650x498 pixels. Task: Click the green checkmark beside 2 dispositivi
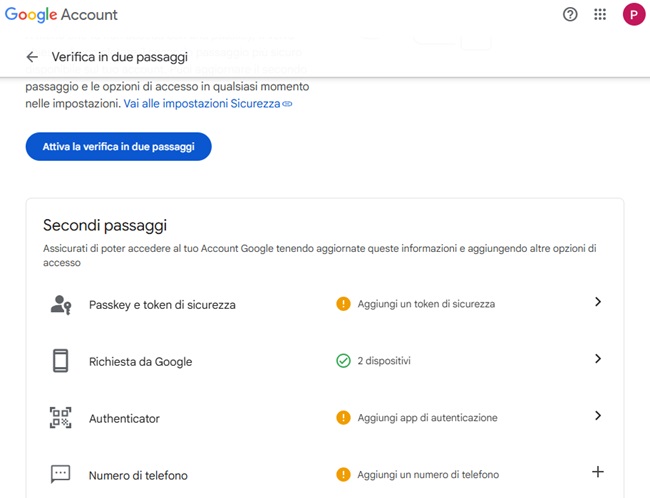click(343, 361)
